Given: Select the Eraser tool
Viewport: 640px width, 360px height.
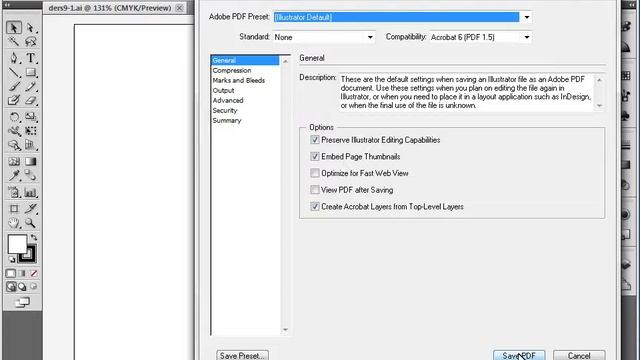Looking at the screenshot, I should click(x=31, y=100).
